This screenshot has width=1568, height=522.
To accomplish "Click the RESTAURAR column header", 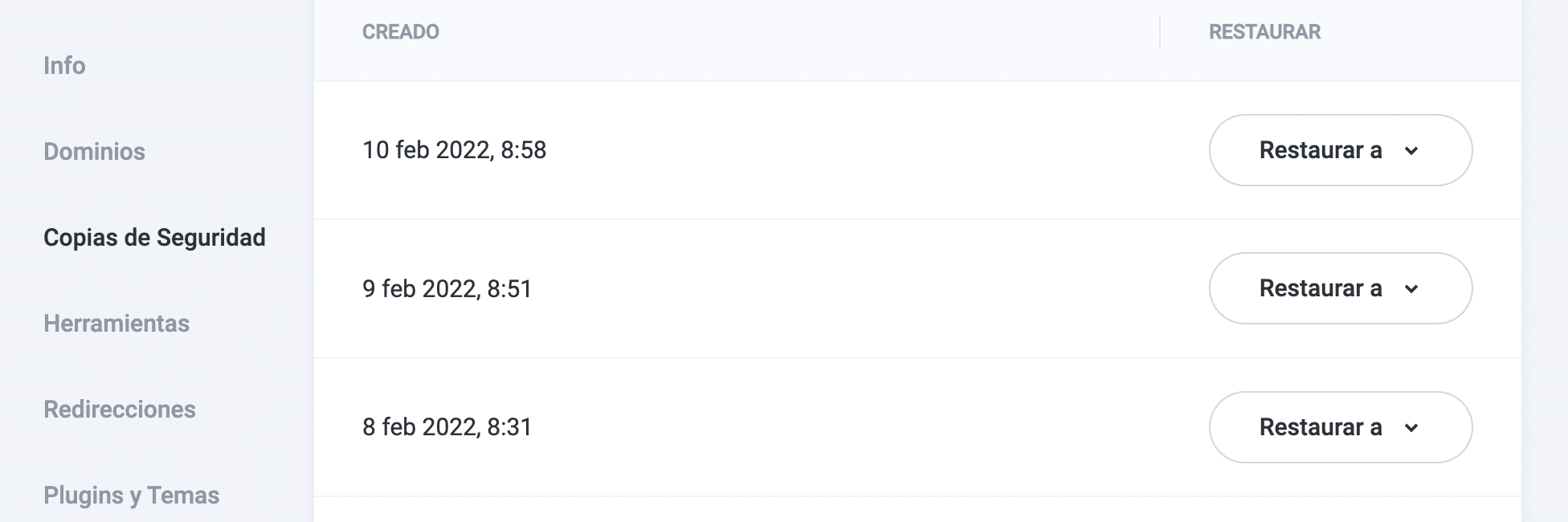I will pos(1264,32).
